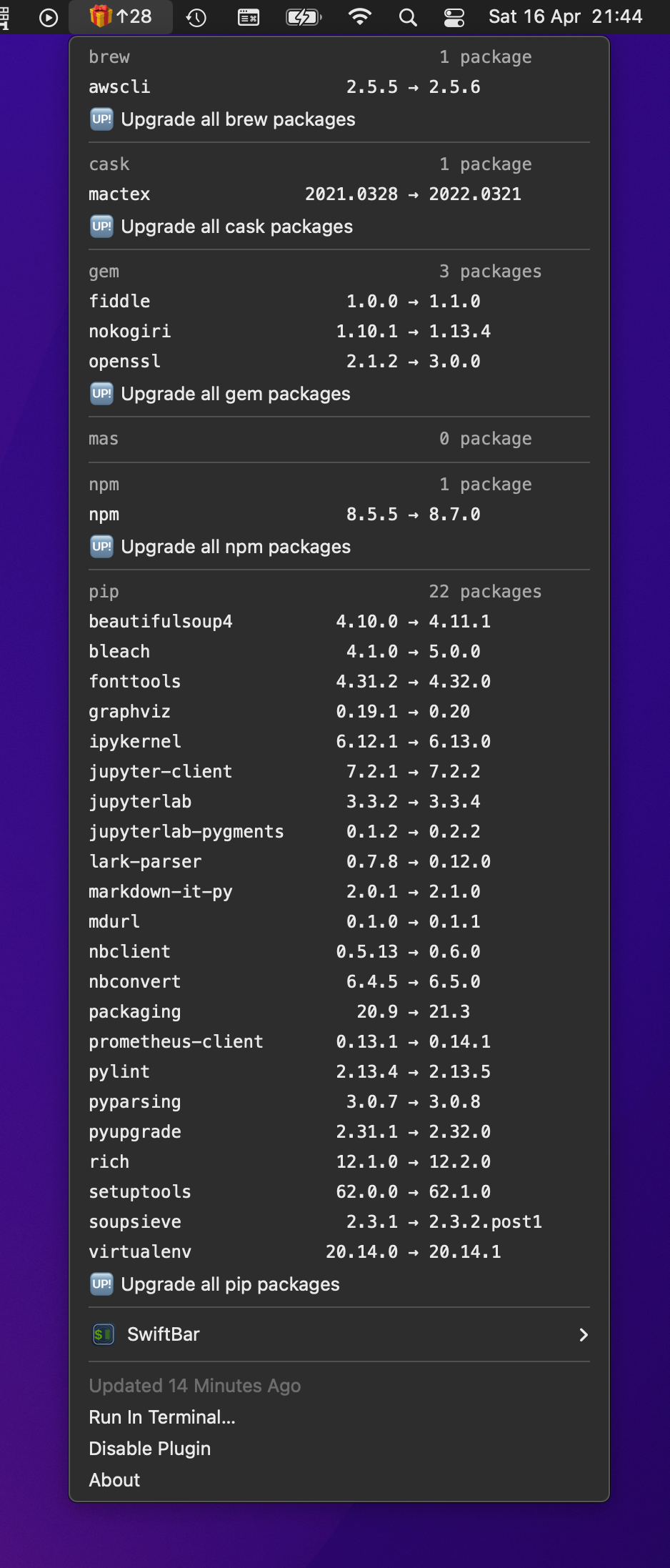Click the SwiftBar dollar sign icon
Screen dimensions: 670x1568
[104, 1334]
